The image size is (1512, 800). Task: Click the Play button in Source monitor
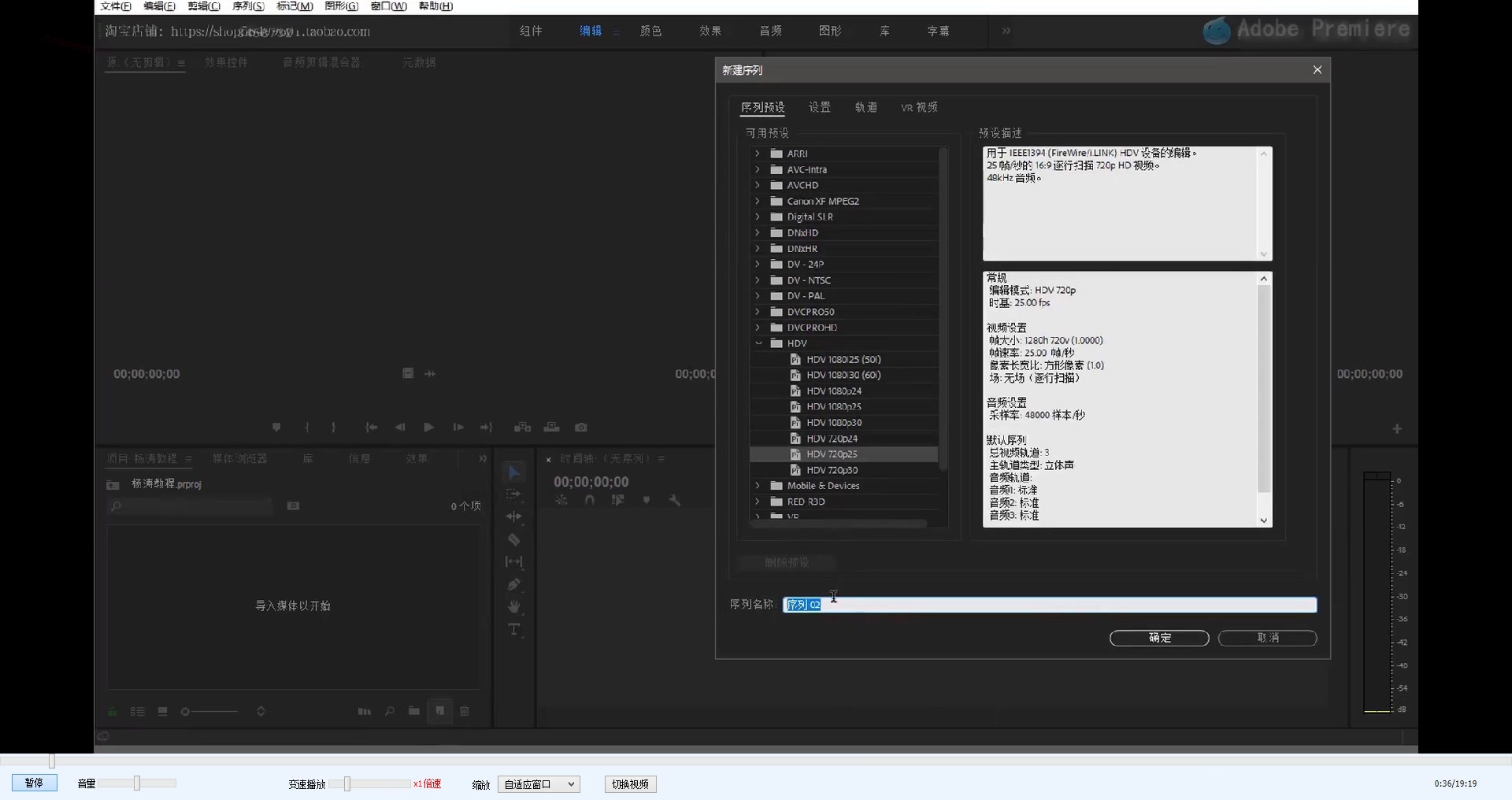[x=428, y=428]
